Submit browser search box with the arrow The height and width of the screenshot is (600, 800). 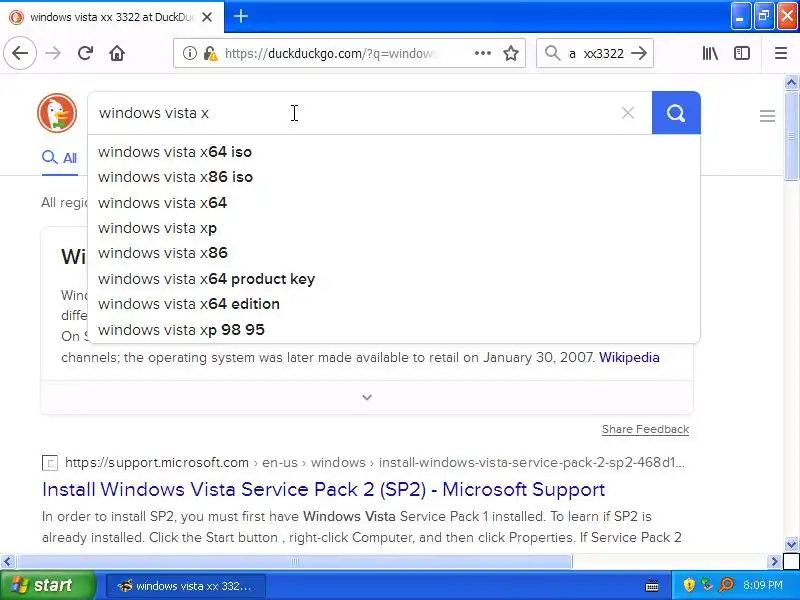pyautogui.click(x=639, y=53)
